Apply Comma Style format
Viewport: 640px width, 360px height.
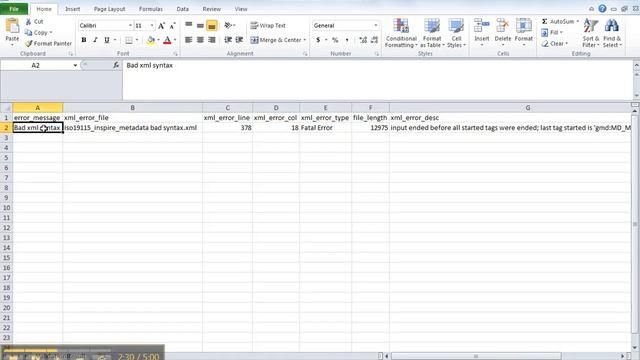tap(347, 40)
